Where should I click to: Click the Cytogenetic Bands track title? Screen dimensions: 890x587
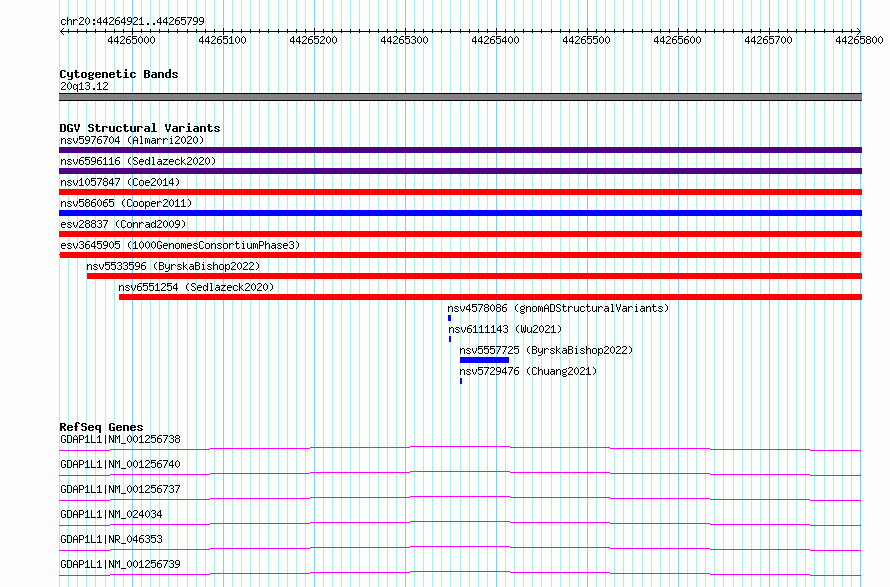click(x=119, y=74)
